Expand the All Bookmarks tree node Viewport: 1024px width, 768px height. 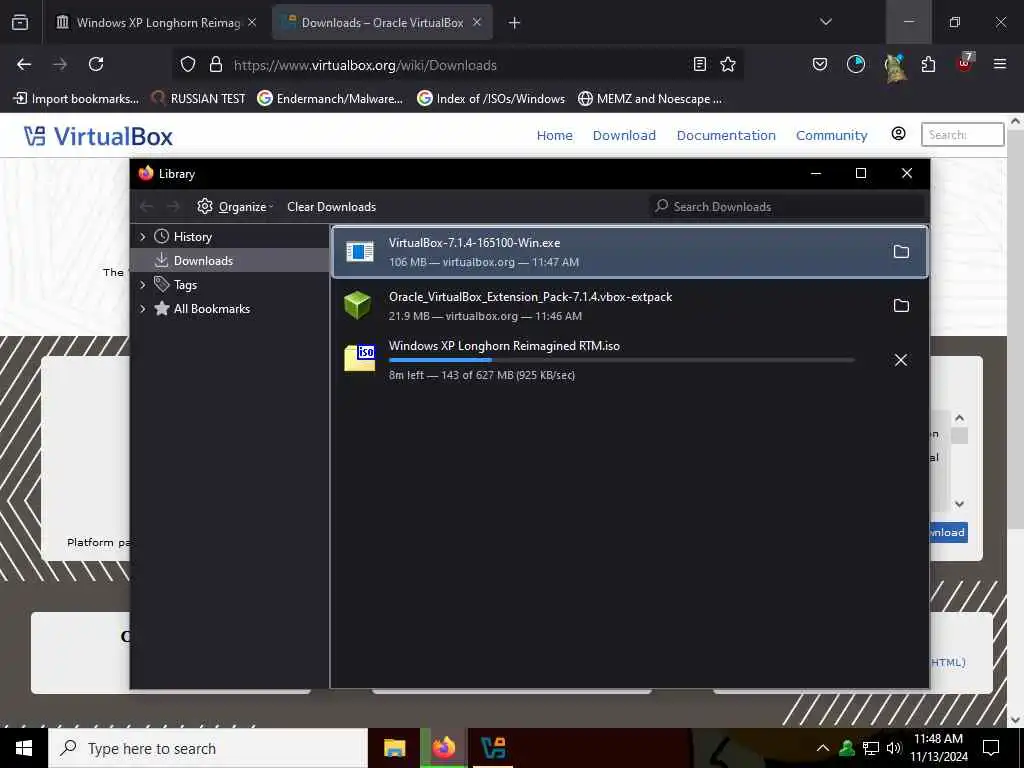click(142, 309)
